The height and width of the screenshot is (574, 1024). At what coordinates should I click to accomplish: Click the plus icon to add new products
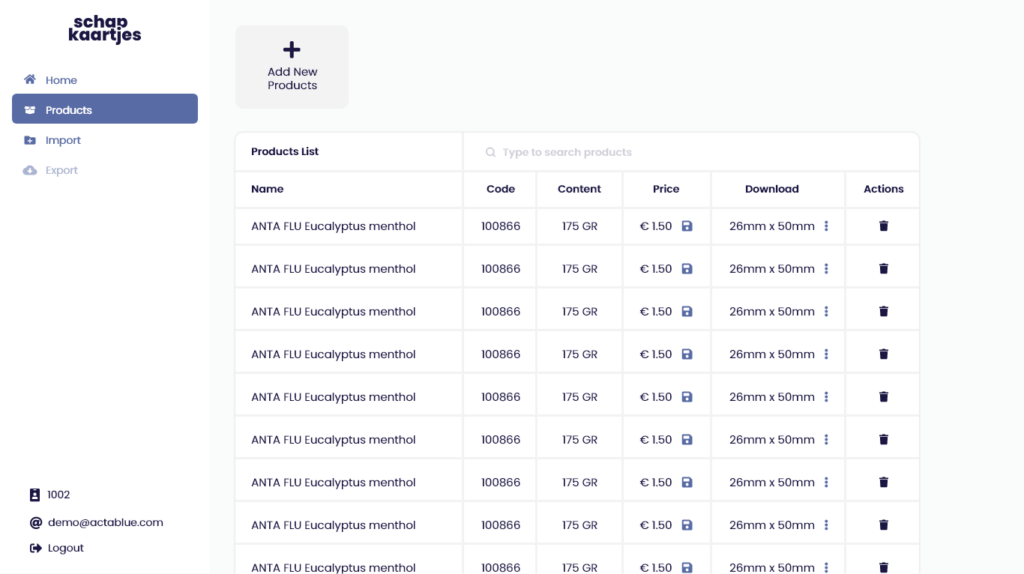pos(292,50)
